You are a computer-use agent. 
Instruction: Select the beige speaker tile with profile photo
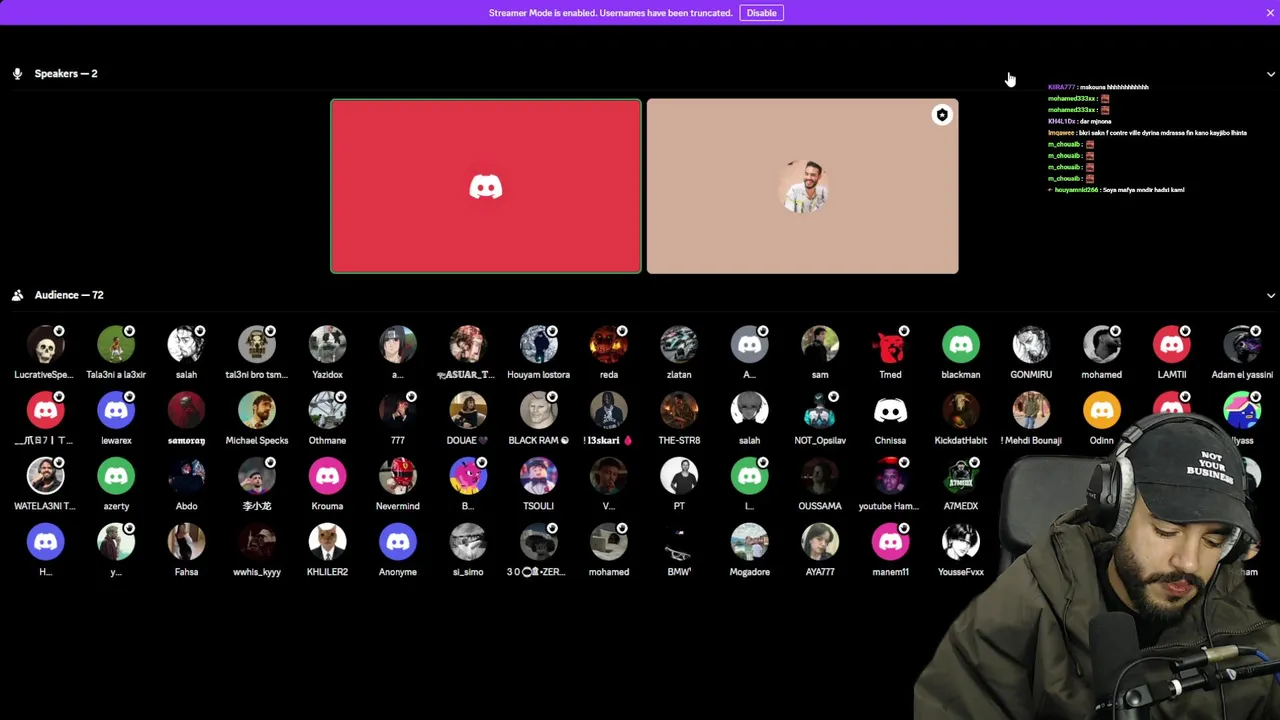point(802,186)
